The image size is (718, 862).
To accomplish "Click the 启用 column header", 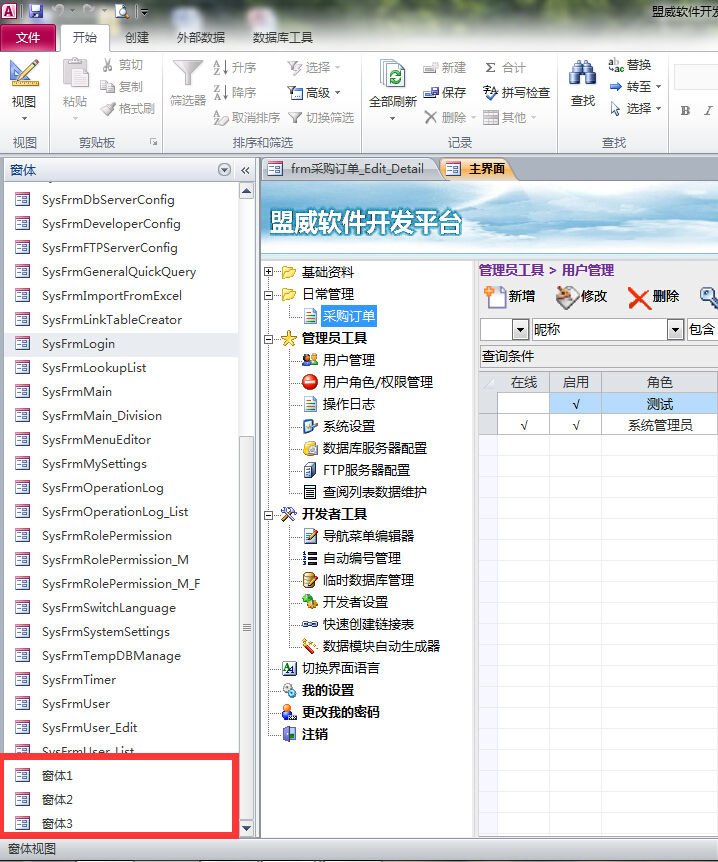I will 576,382.
